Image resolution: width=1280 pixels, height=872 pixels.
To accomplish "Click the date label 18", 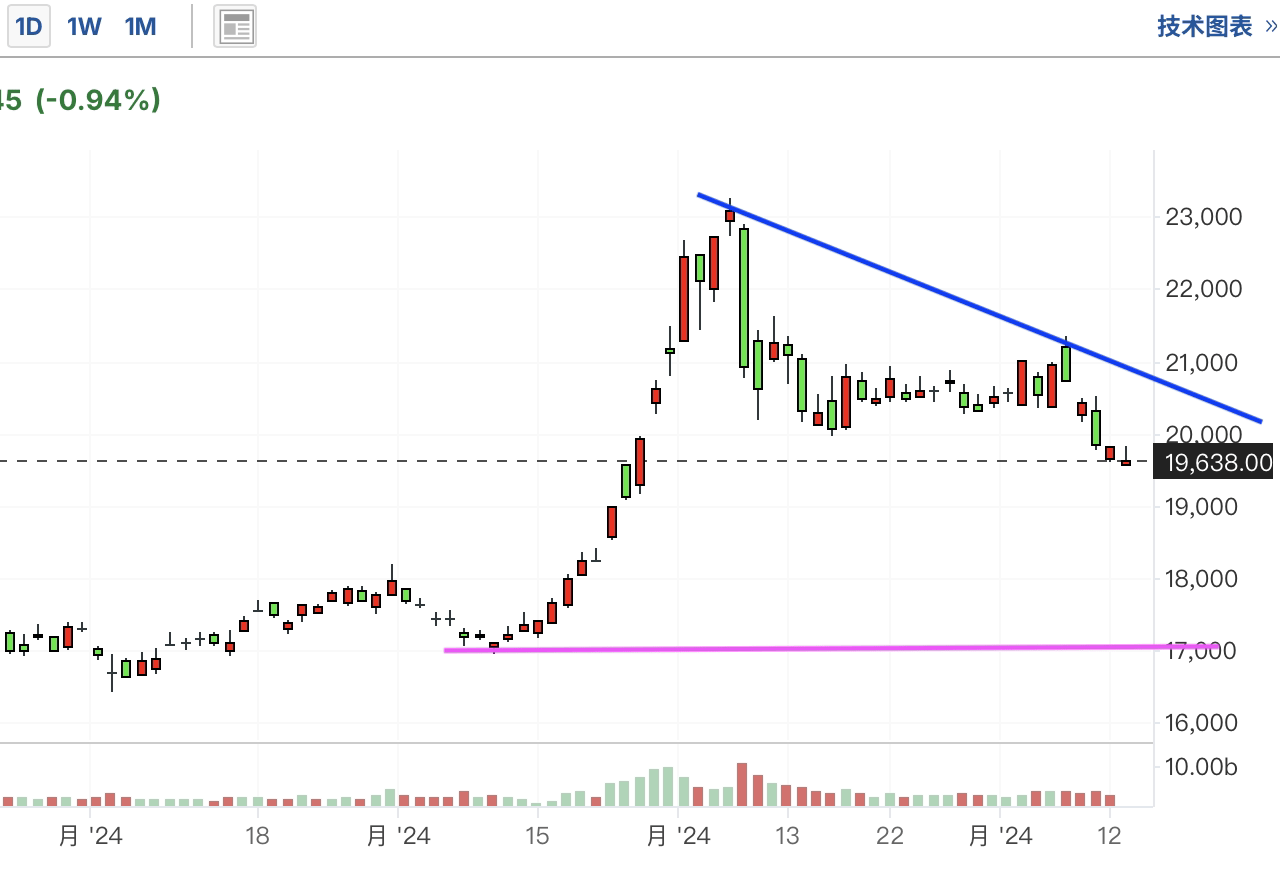I will click(x=257, y=835).
